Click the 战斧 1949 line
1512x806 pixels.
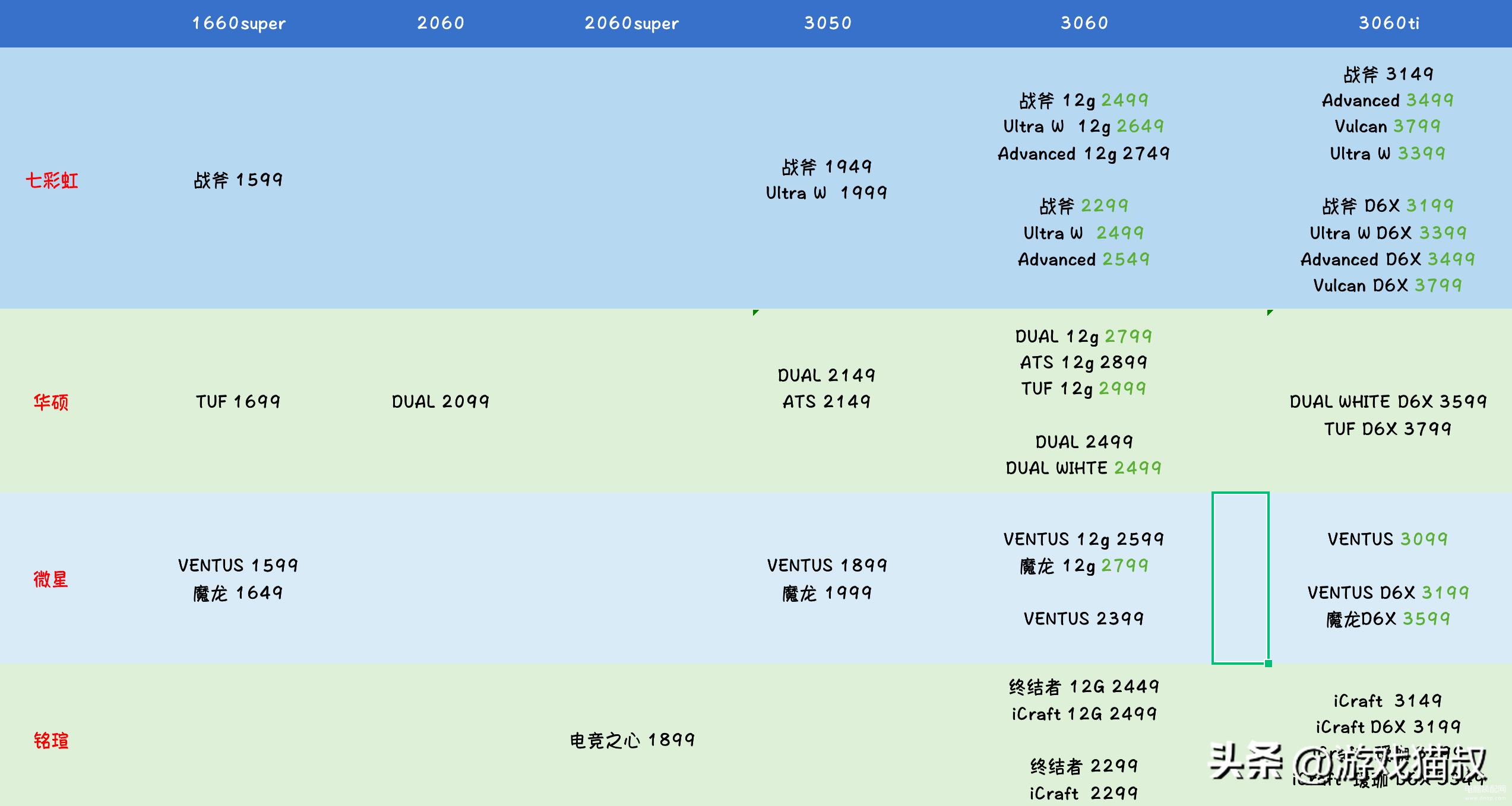[827, 167]
